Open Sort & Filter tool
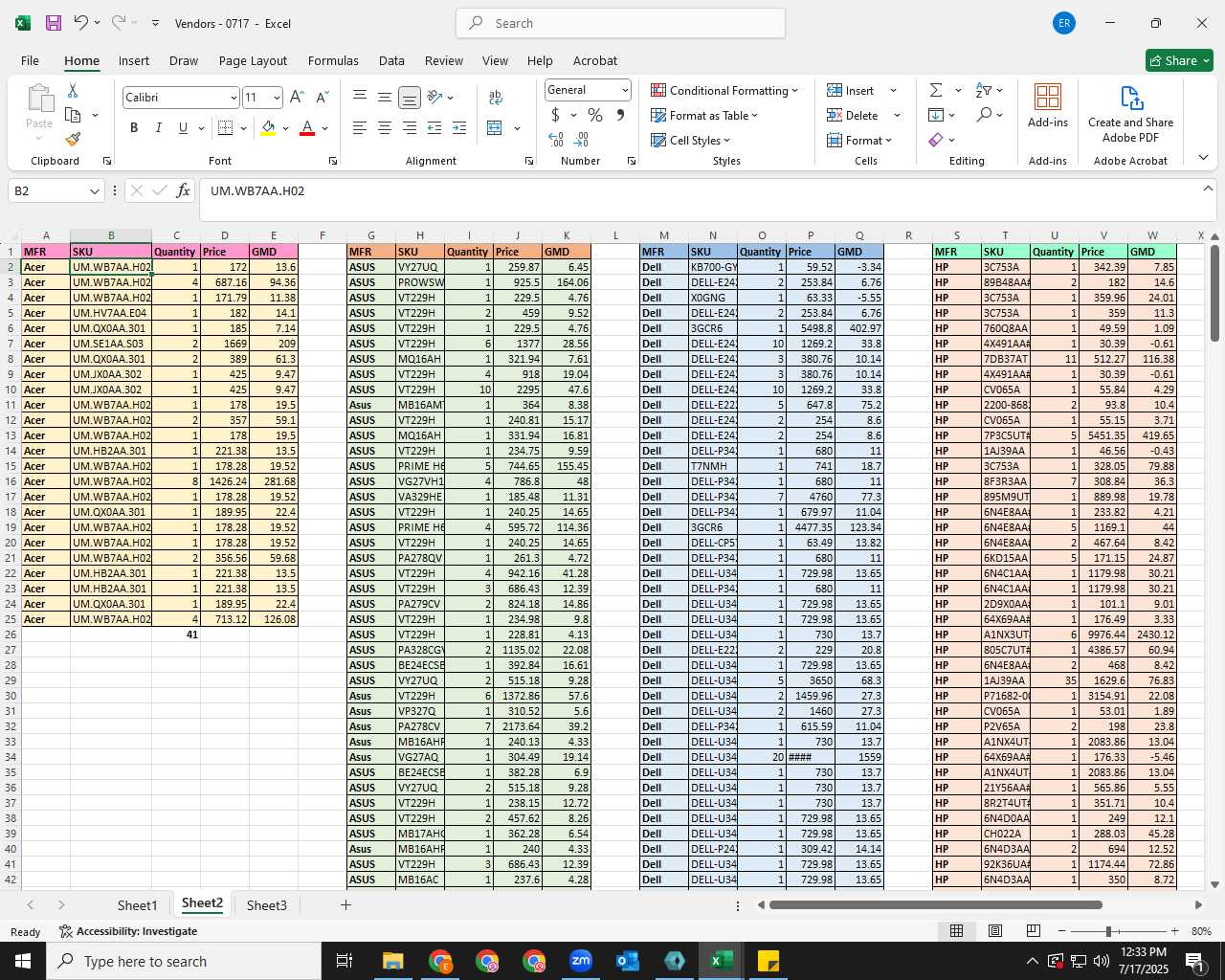The width and height of the screenshot is (1225, 980). (x=984, y=90)
